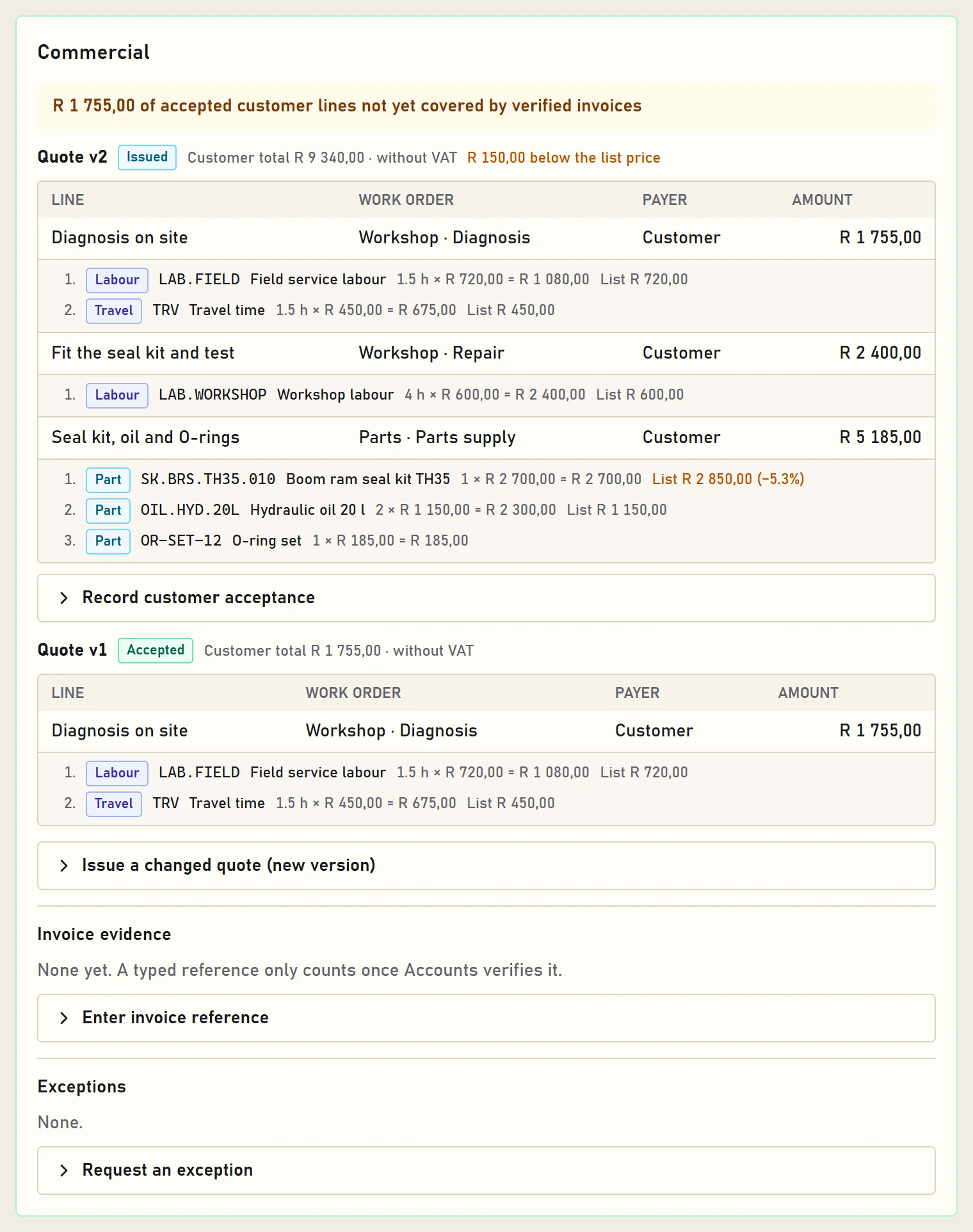Click 'Customer total R 9 340,00' text
This screenshot has height=1232, width=973.
[276, 158]
